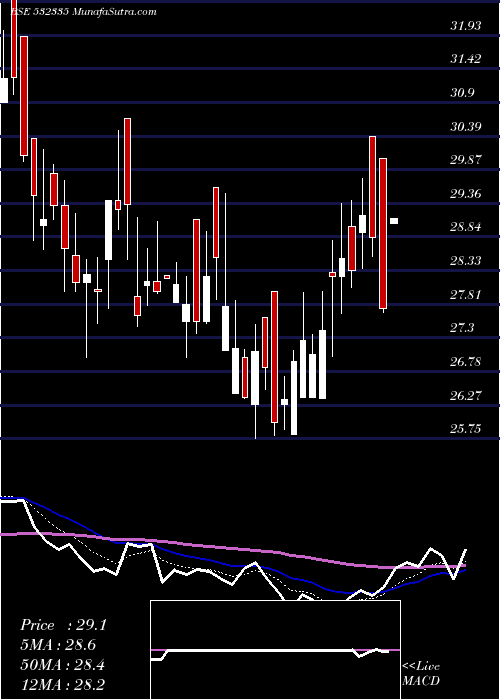Click the 27.81 price axis label
The width and height of the screenshot is (500, 700).
tap(466, 295)
